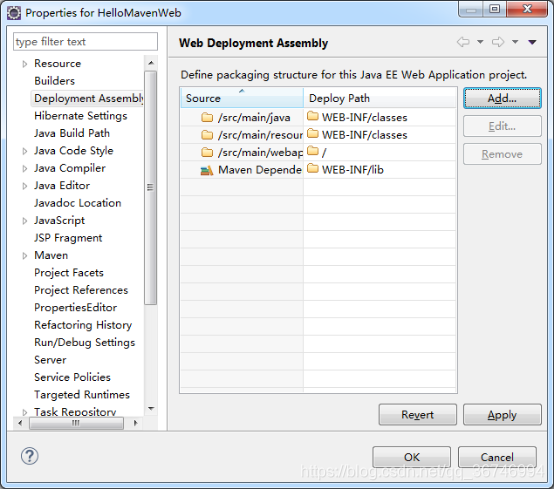Open the back history dropdown arrow
Image resolution: width=554 pixels, height=490 pixels.
pos(480,42)
